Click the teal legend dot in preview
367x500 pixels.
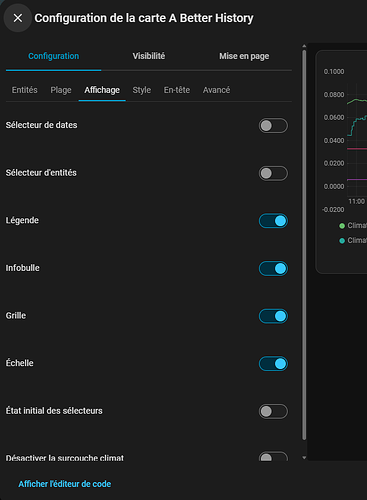click(x=342, y=241)
